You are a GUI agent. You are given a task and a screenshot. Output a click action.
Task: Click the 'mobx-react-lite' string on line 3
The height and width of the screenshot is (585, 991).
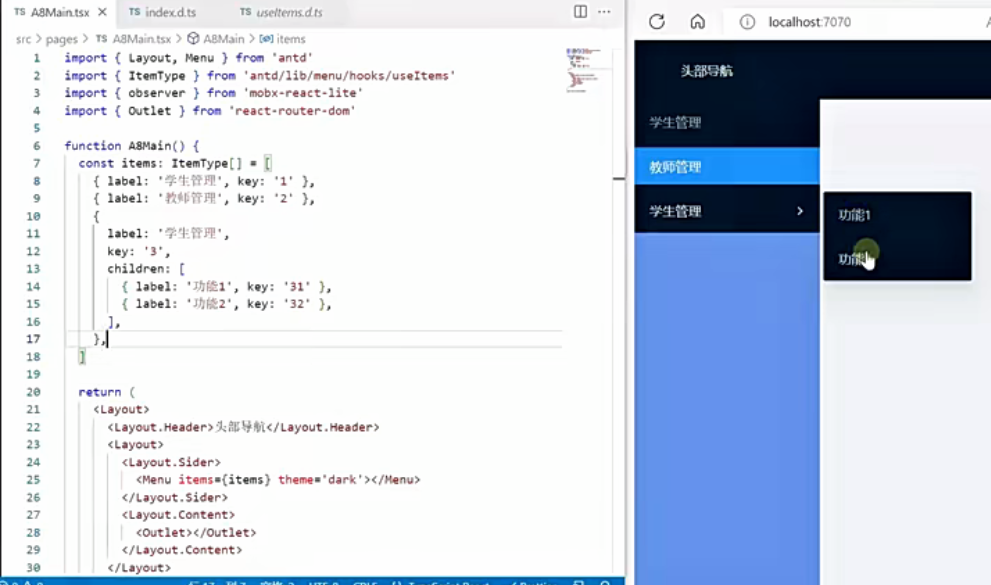[303, 93]
